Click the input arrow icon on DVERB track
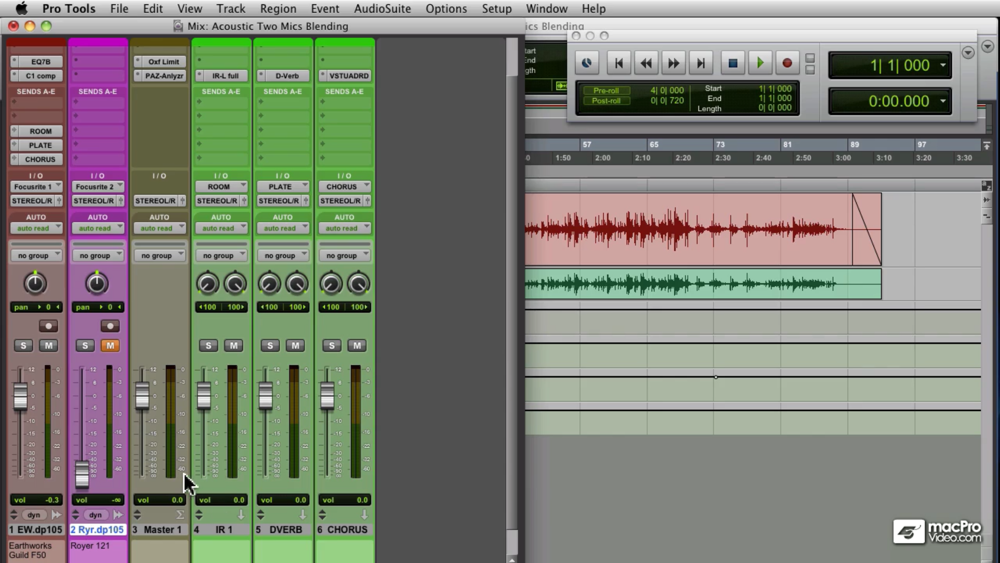 coord(303,515)
